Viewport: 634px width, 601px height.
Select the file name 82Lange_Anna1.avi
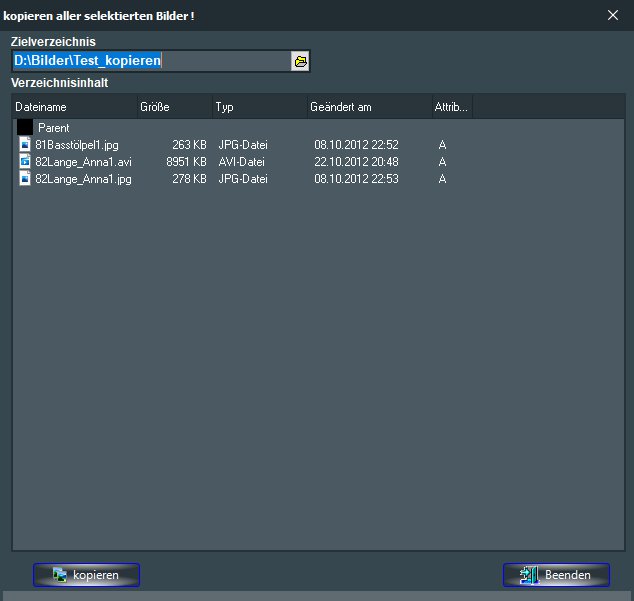83,162
